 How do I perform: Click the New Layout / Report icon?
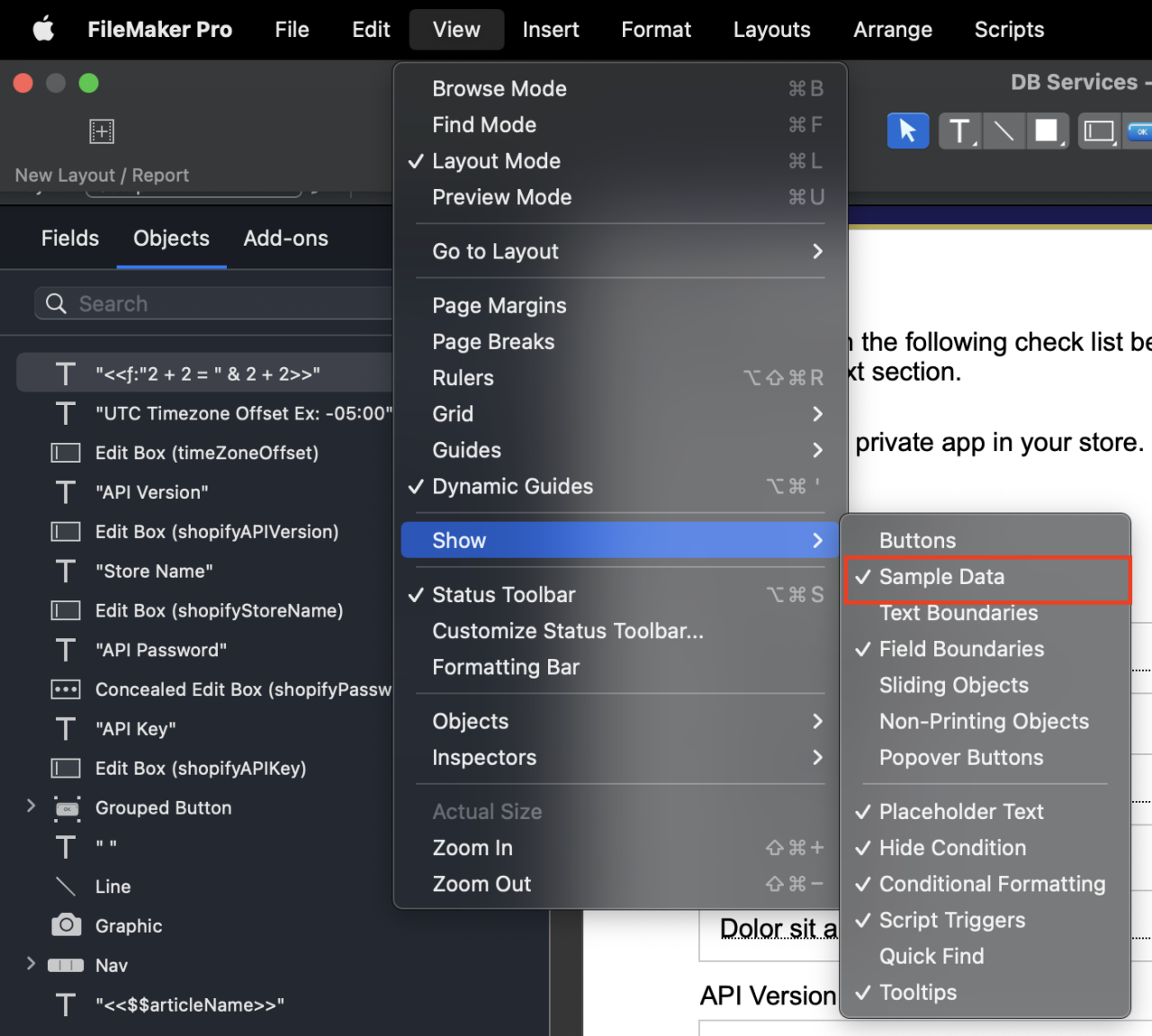click(102, 131)
